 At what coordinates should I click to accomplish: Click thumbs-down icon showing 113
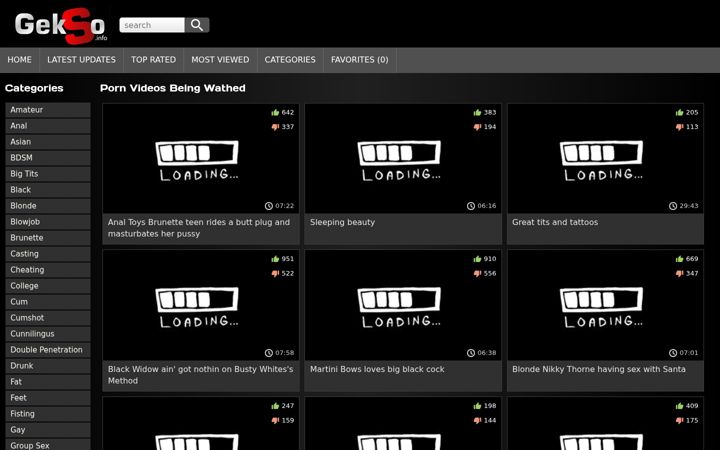pyautogui.click(x=679, y=127)
